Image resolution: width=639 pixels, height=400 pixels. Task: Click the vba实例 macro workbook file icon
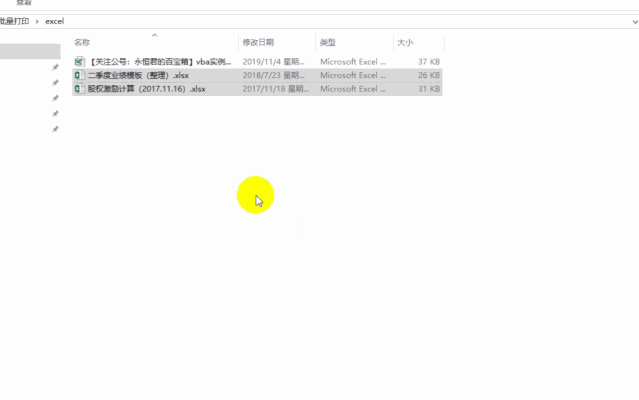(x=80, y=62)
